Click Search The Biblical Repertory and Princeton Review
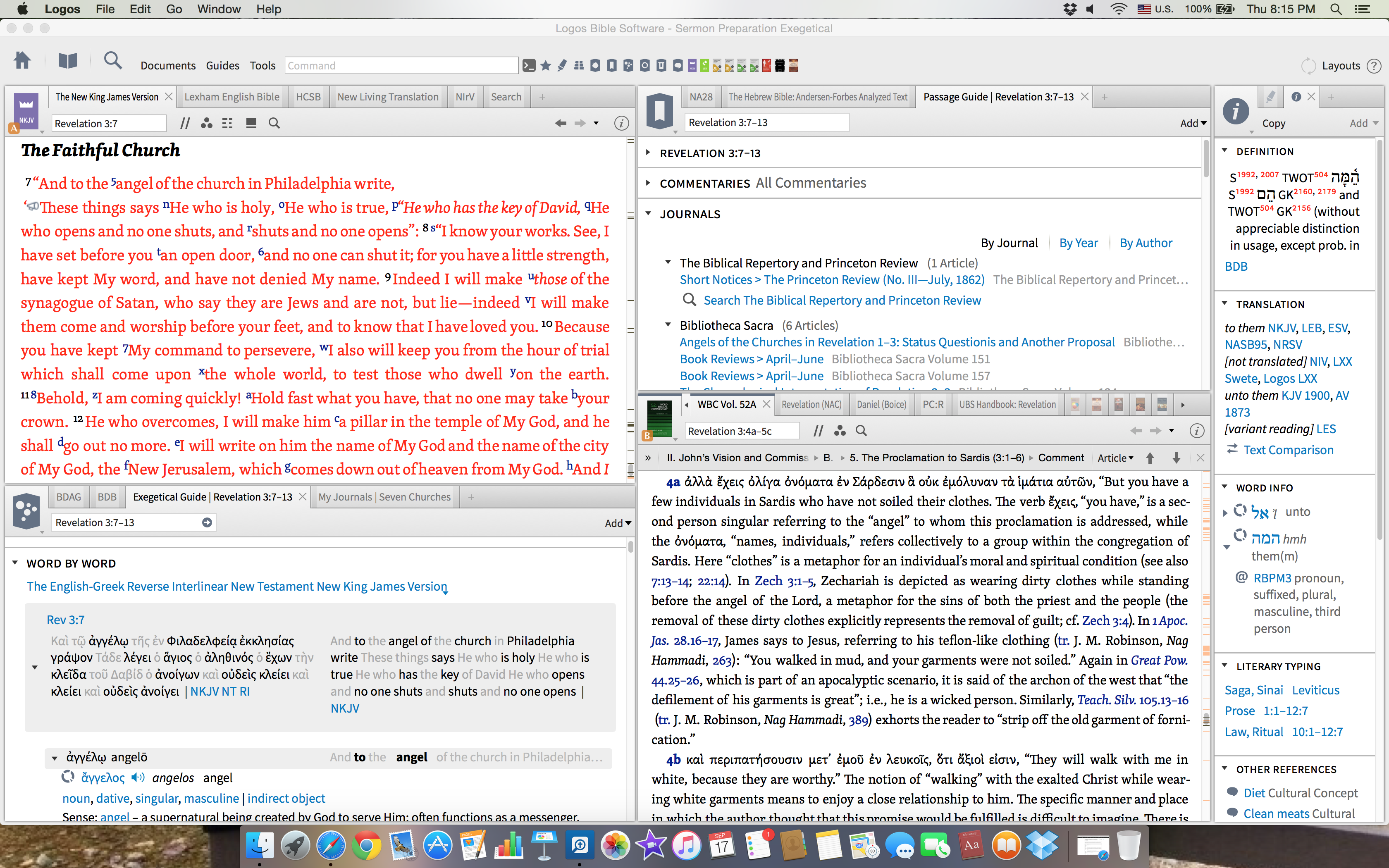 click(x=841, y=300)
